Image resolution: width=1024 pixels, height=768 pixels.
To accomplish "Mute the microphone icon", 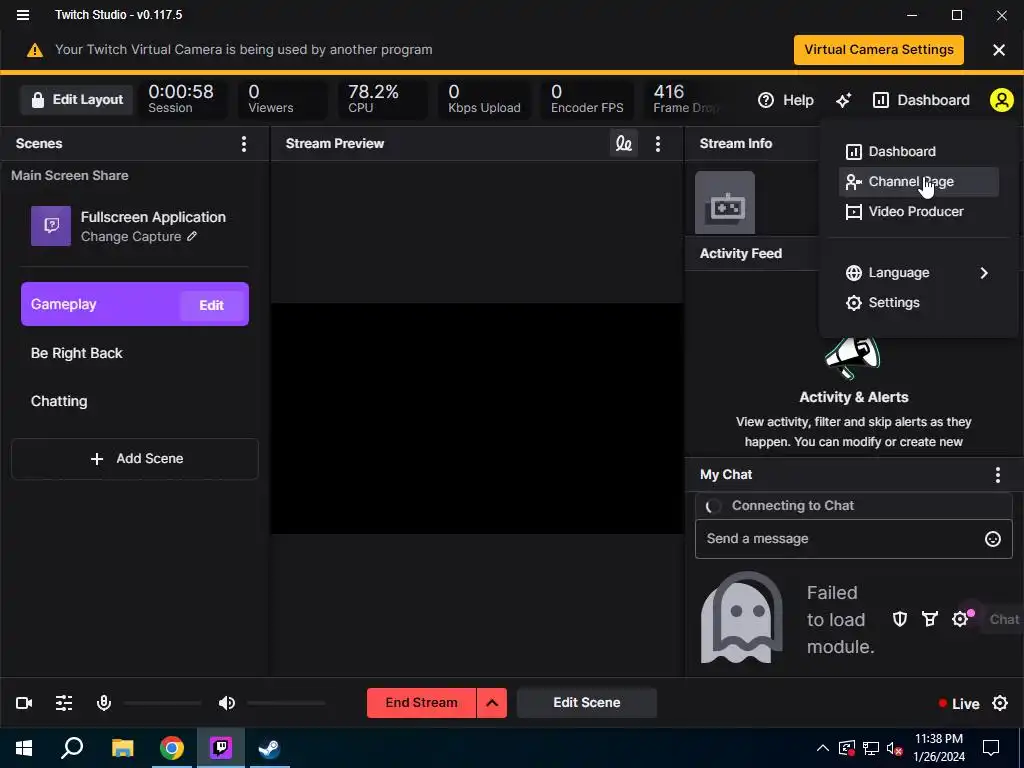I will (104, 703).
